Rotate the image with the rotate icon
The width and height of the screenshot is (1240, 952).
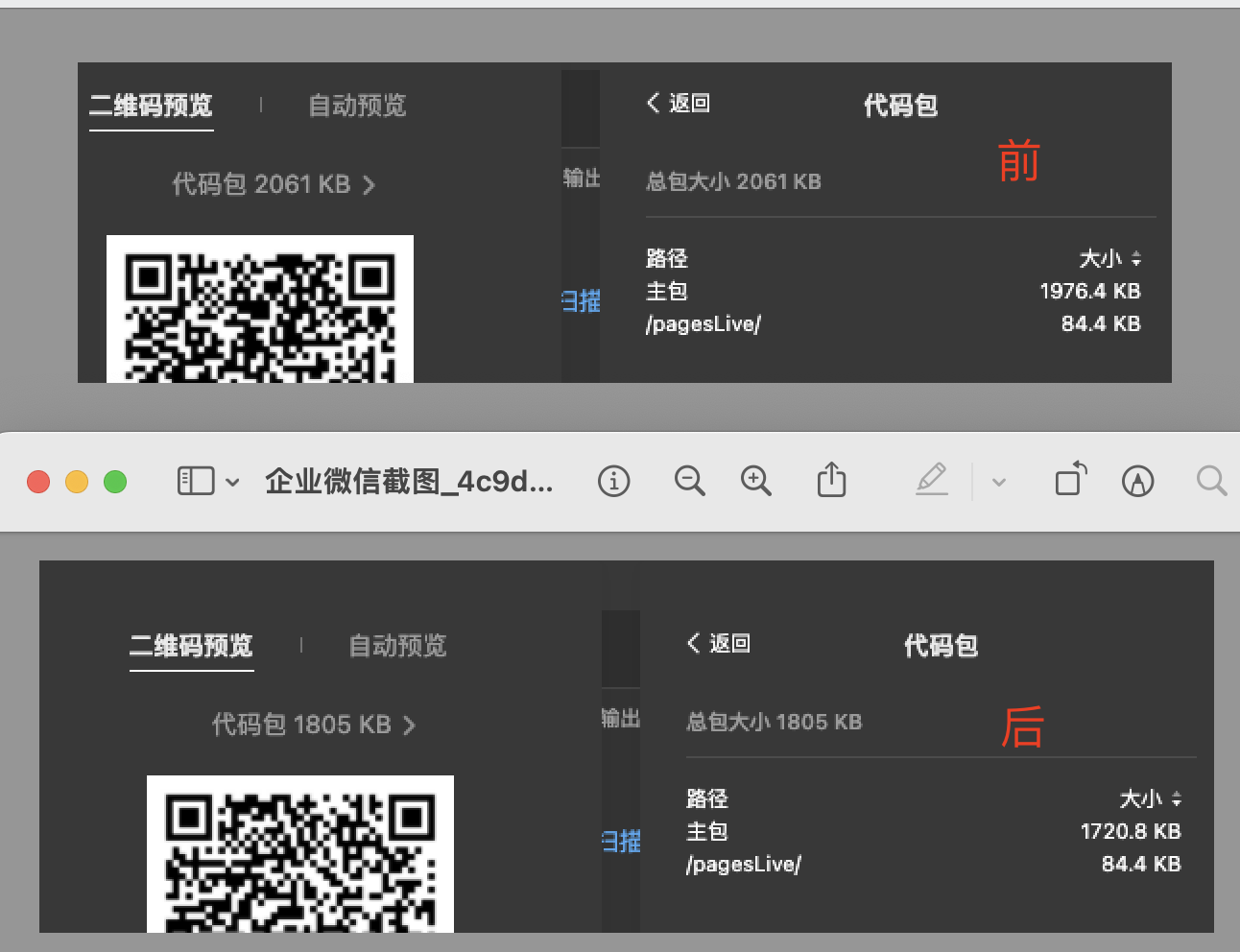(x=1071, y=479)
